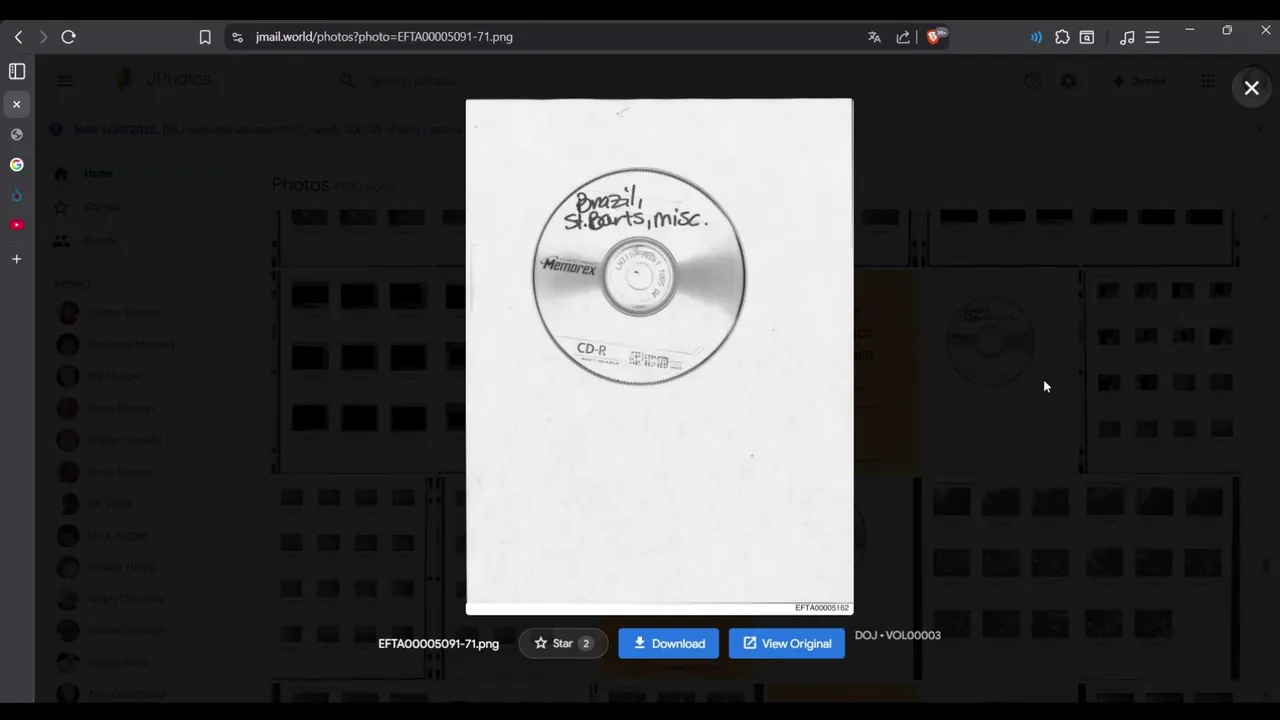This screenshot has width=1280, height=720.
Task: Close the vertical tab with X icon
Action: (x=17, y=104)
